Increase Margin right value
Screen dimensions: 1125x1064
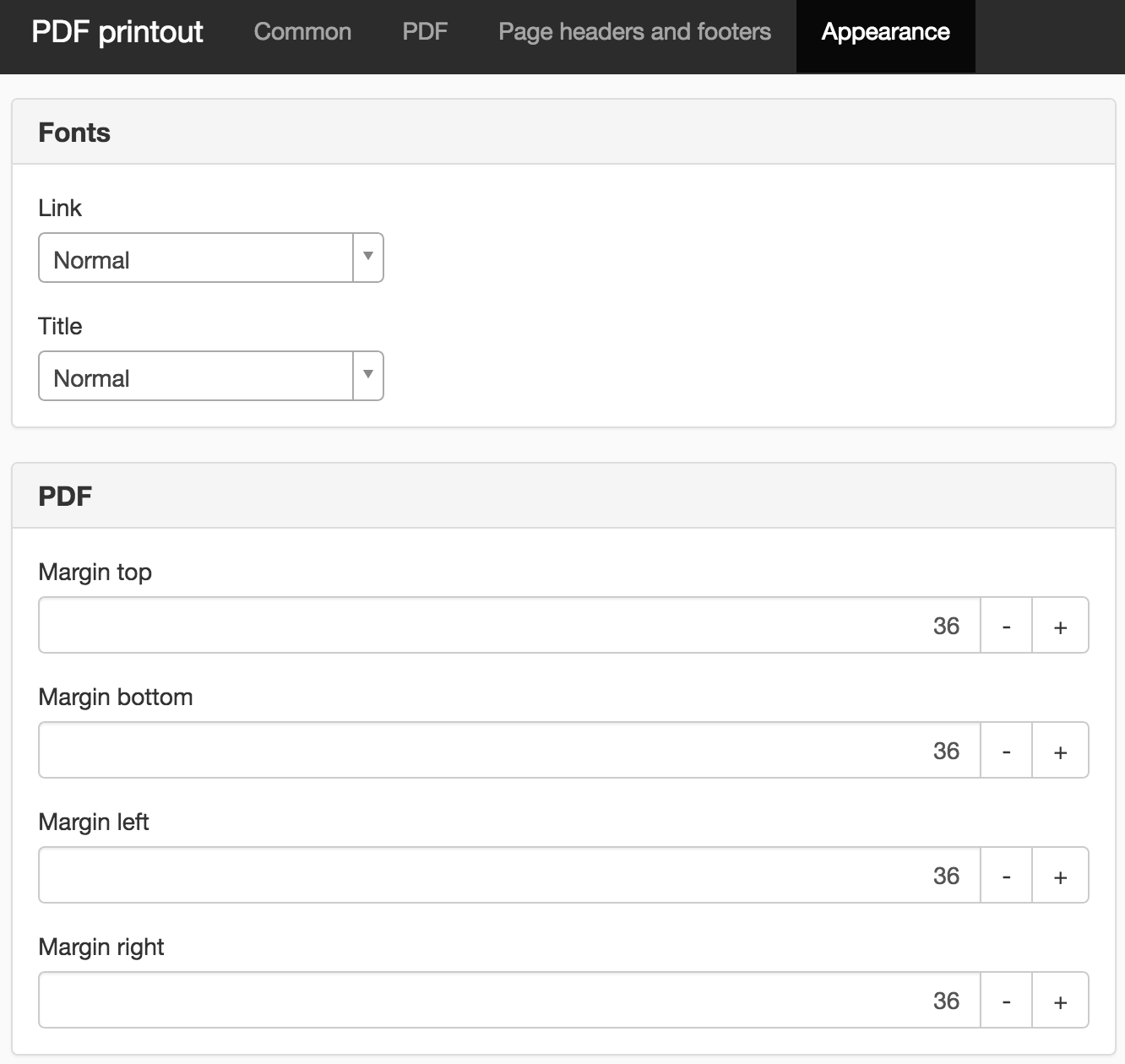pos(1060,1001)
